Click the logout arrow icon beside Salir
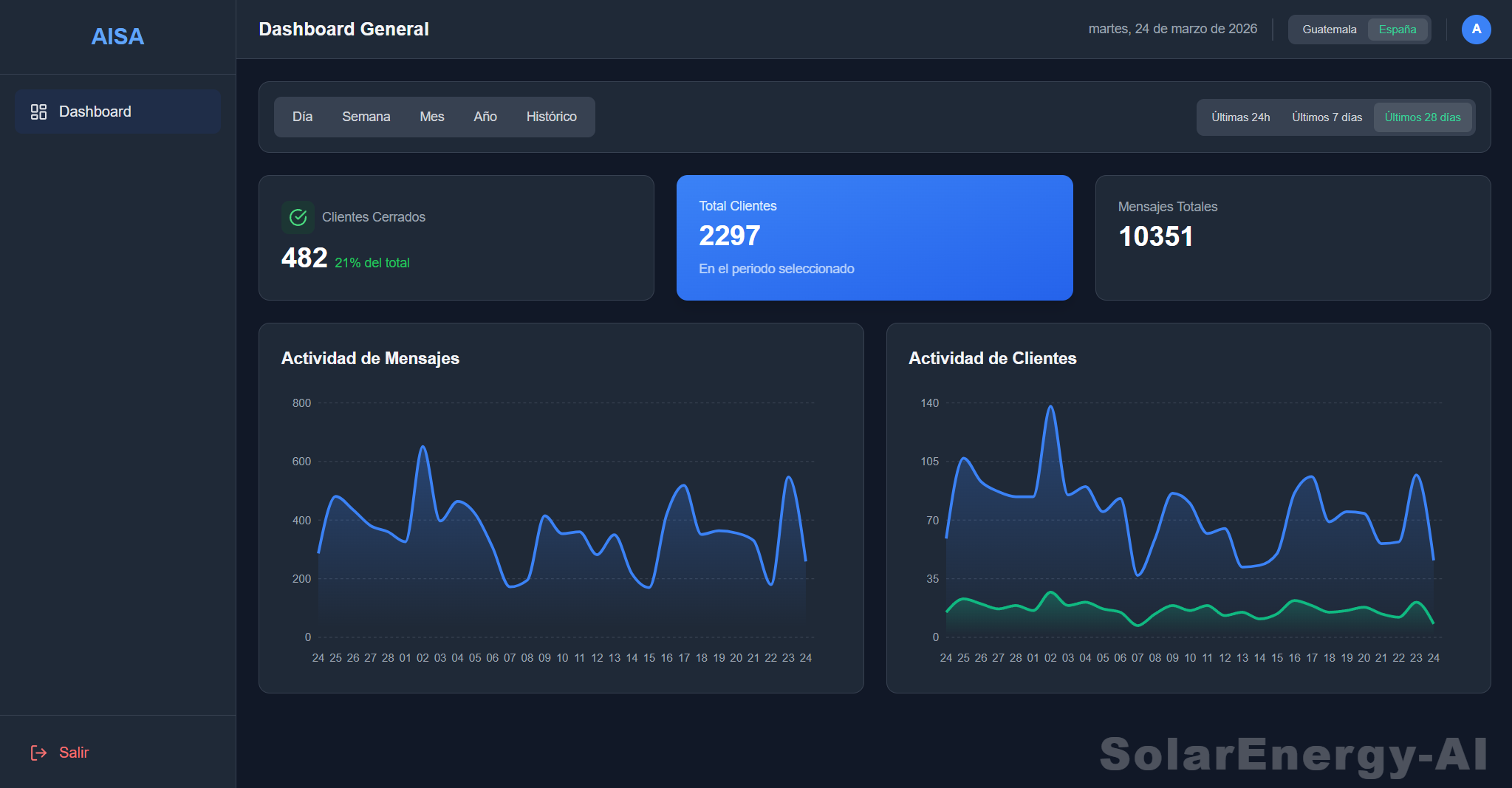This screenshot has height=788, width=1512. tap(39, 752)
